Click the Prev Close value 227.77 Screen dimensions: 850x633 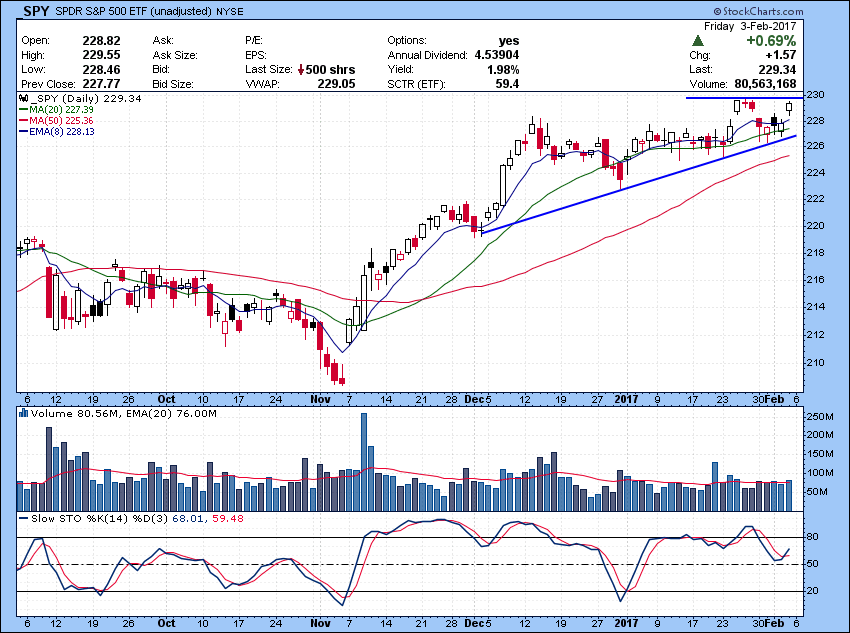101,84
